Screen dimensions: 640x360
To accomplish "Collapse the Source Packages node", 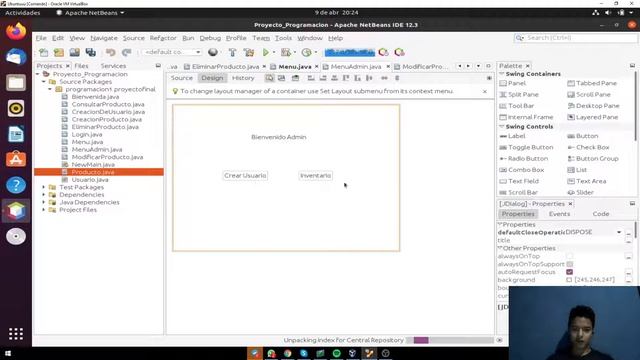I will (x=44, y=82).
